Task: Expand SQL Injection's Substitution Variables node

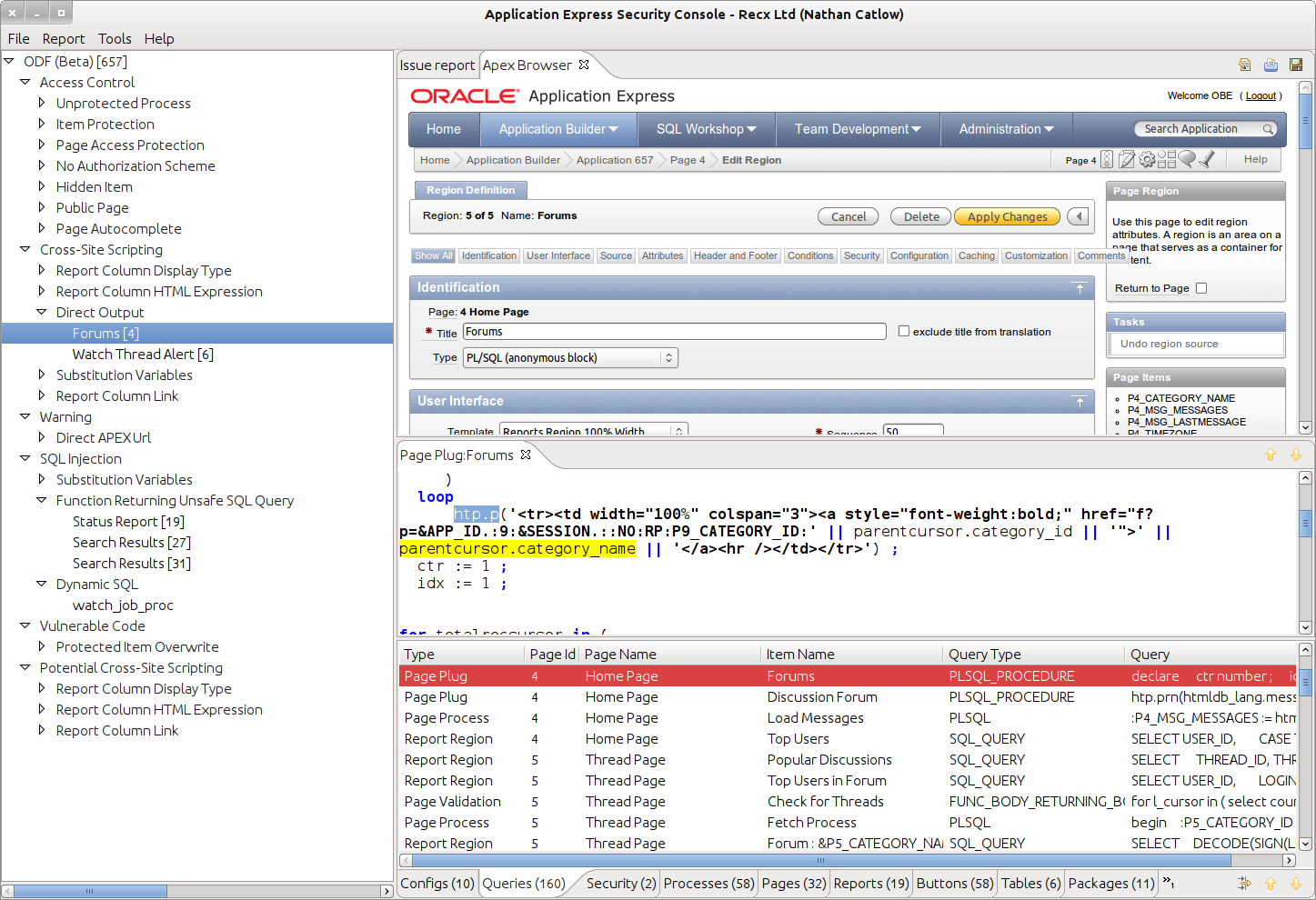Action: pyautogui.click(x=42, y=479)
